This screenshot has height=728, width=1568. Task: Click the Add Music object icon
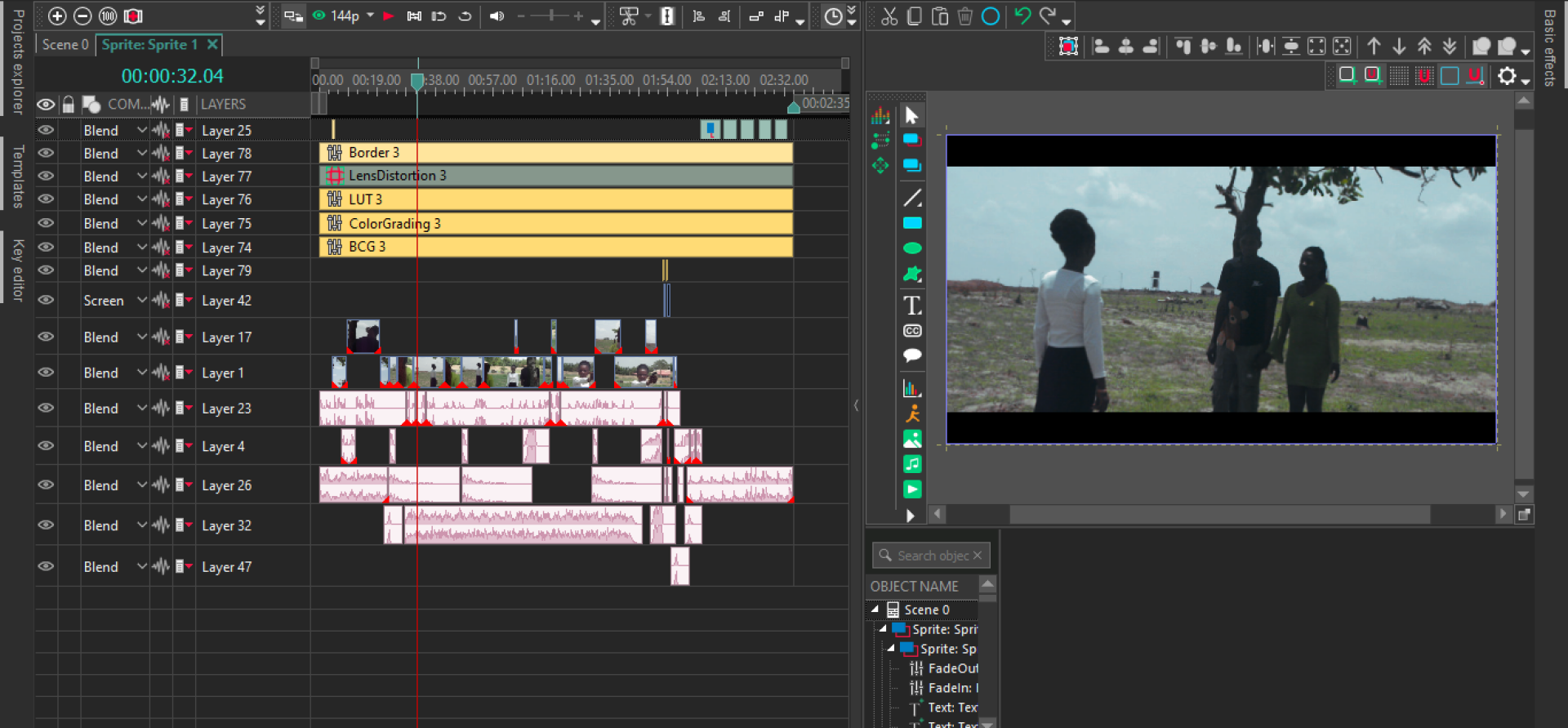click(x=912, y=464)
